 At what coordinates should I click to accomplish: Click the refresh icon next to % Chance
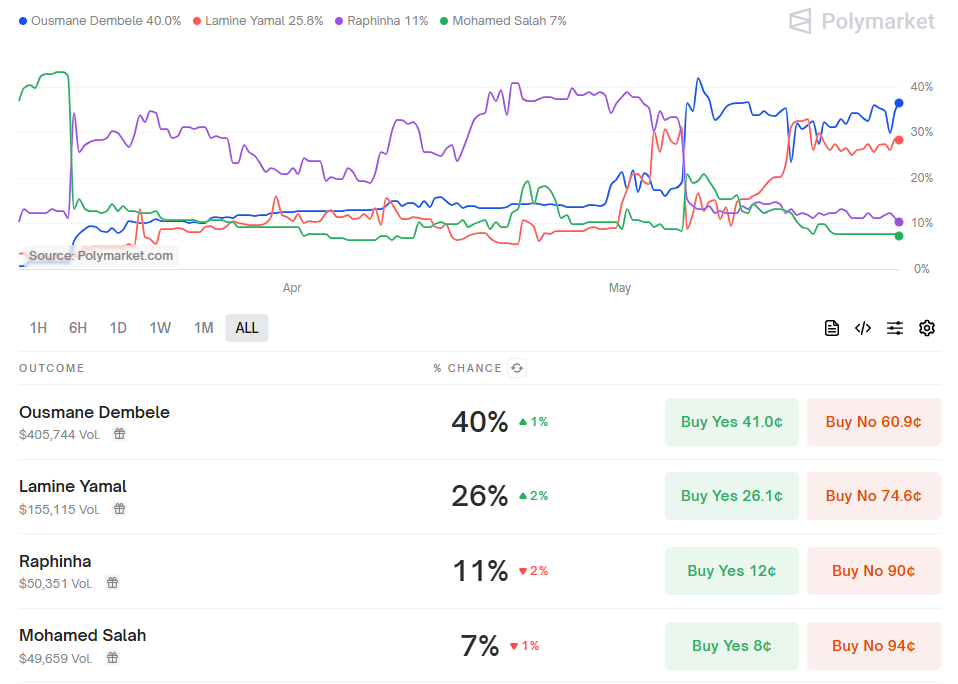coord(517,368)
